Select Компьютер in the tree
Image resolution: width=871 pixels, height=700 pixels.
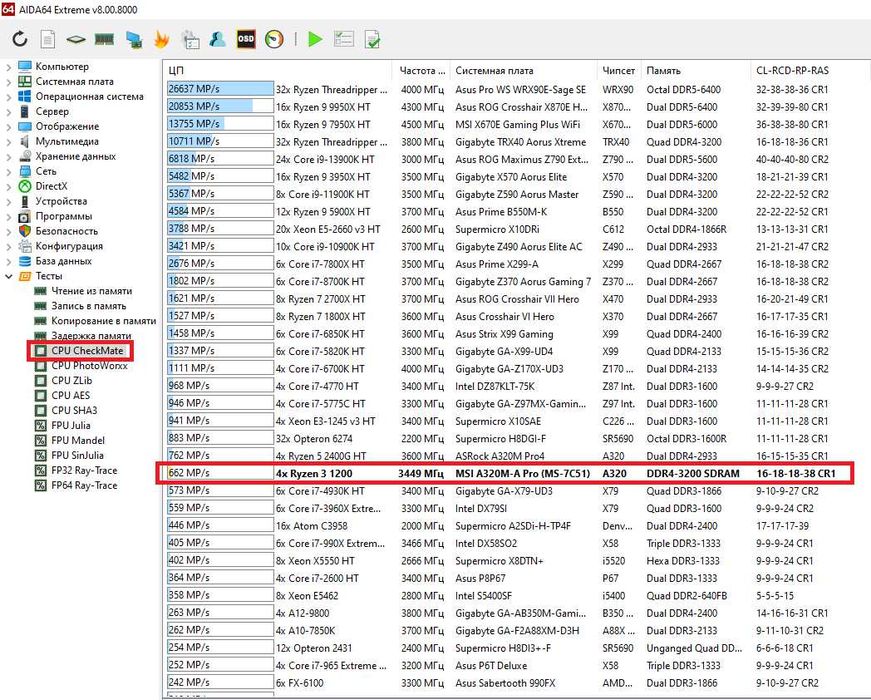[x=62, y=66]
